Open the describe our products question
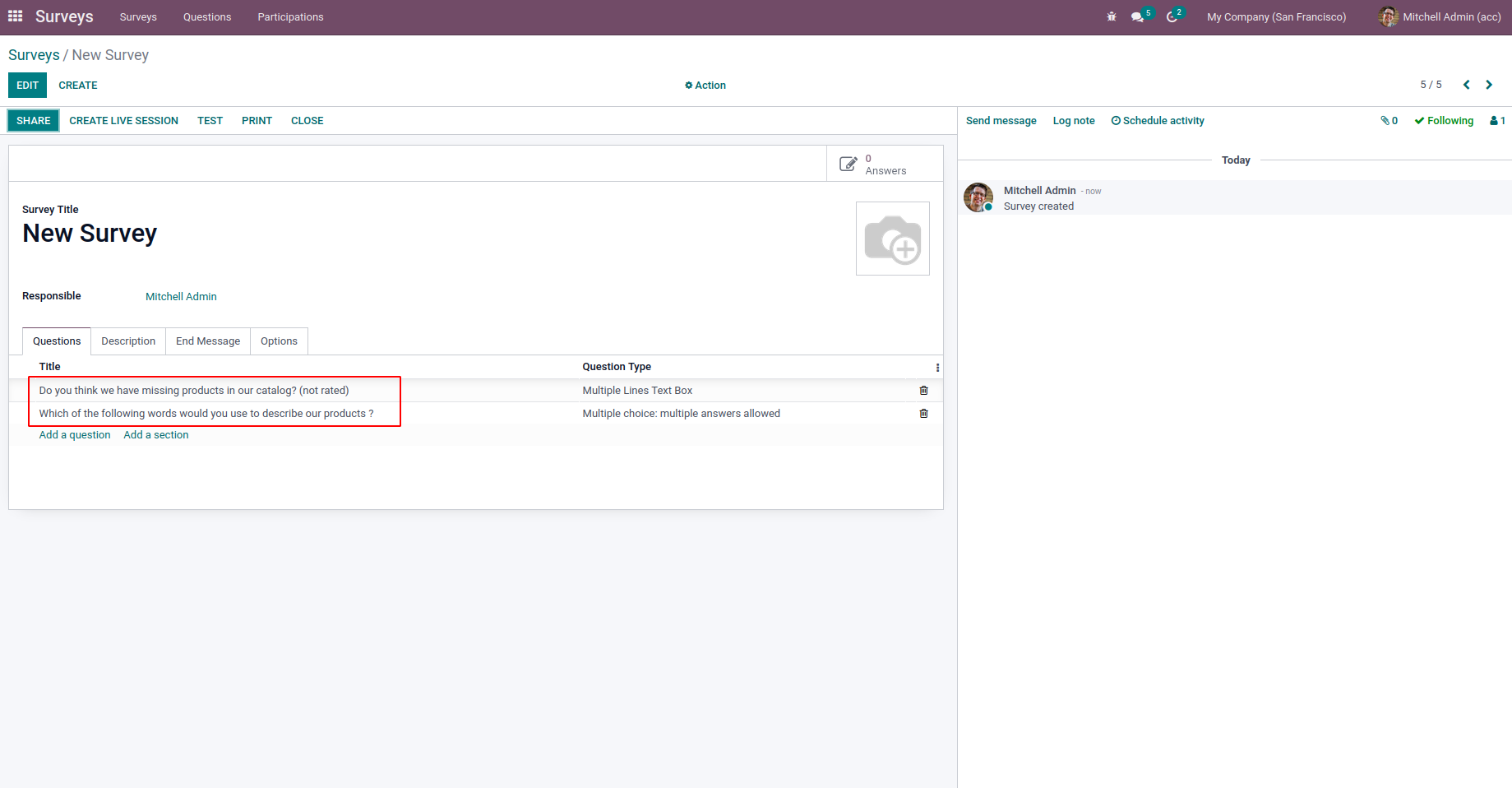 click(206, 414)
